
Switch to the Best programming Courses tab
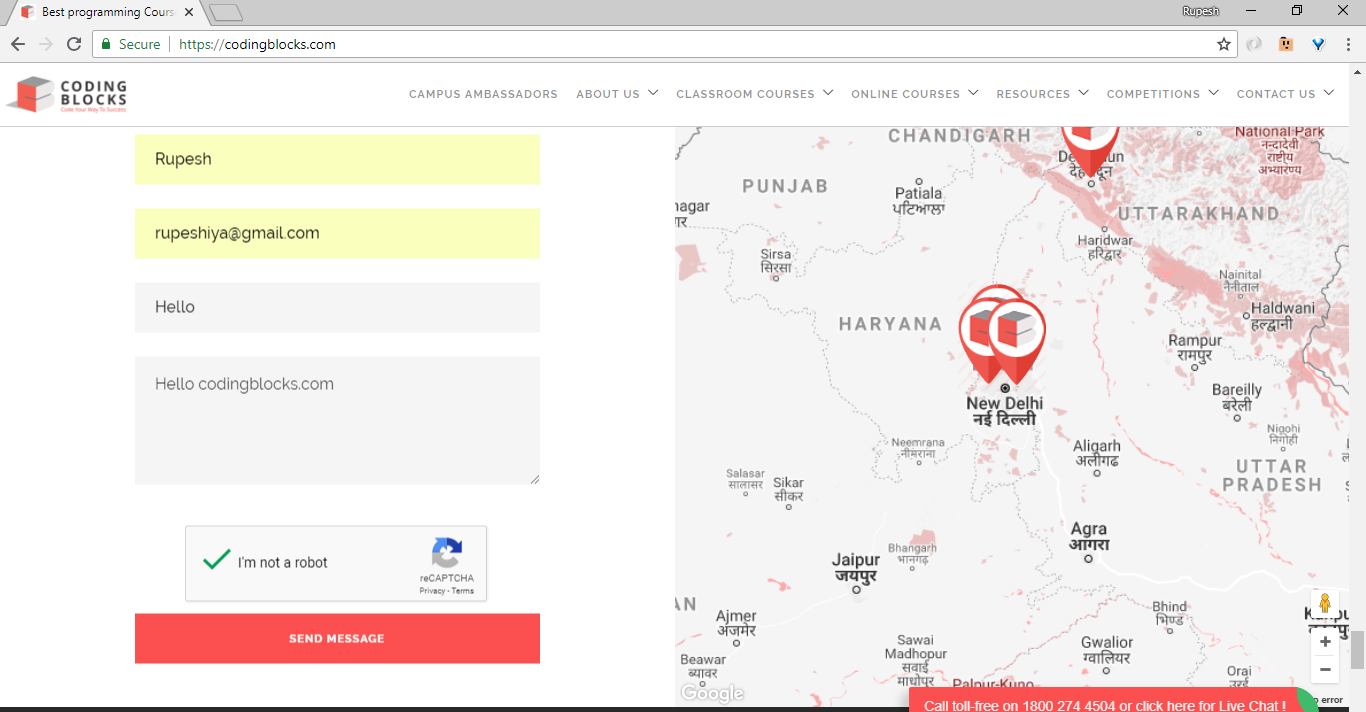pos(100,11)
